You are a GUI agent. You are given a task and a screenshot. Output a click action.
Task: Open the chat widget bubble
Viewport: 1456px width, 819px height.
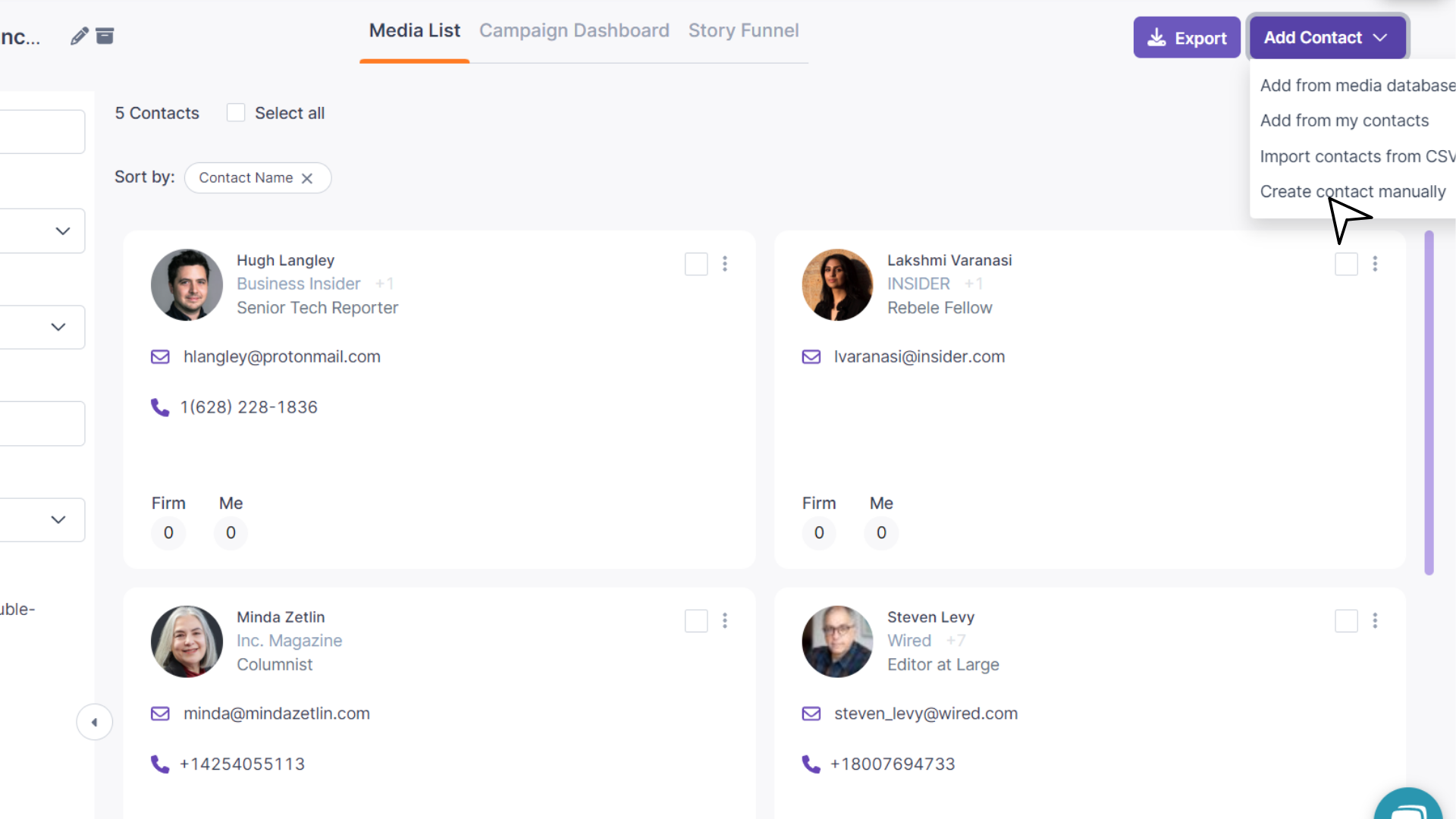point(1408,805)
